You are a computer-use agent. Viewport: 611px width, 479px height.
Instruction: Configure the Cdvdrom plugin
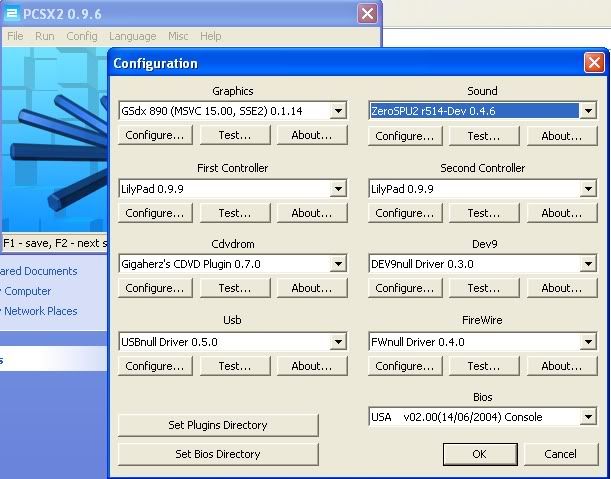tap(155, 288)
